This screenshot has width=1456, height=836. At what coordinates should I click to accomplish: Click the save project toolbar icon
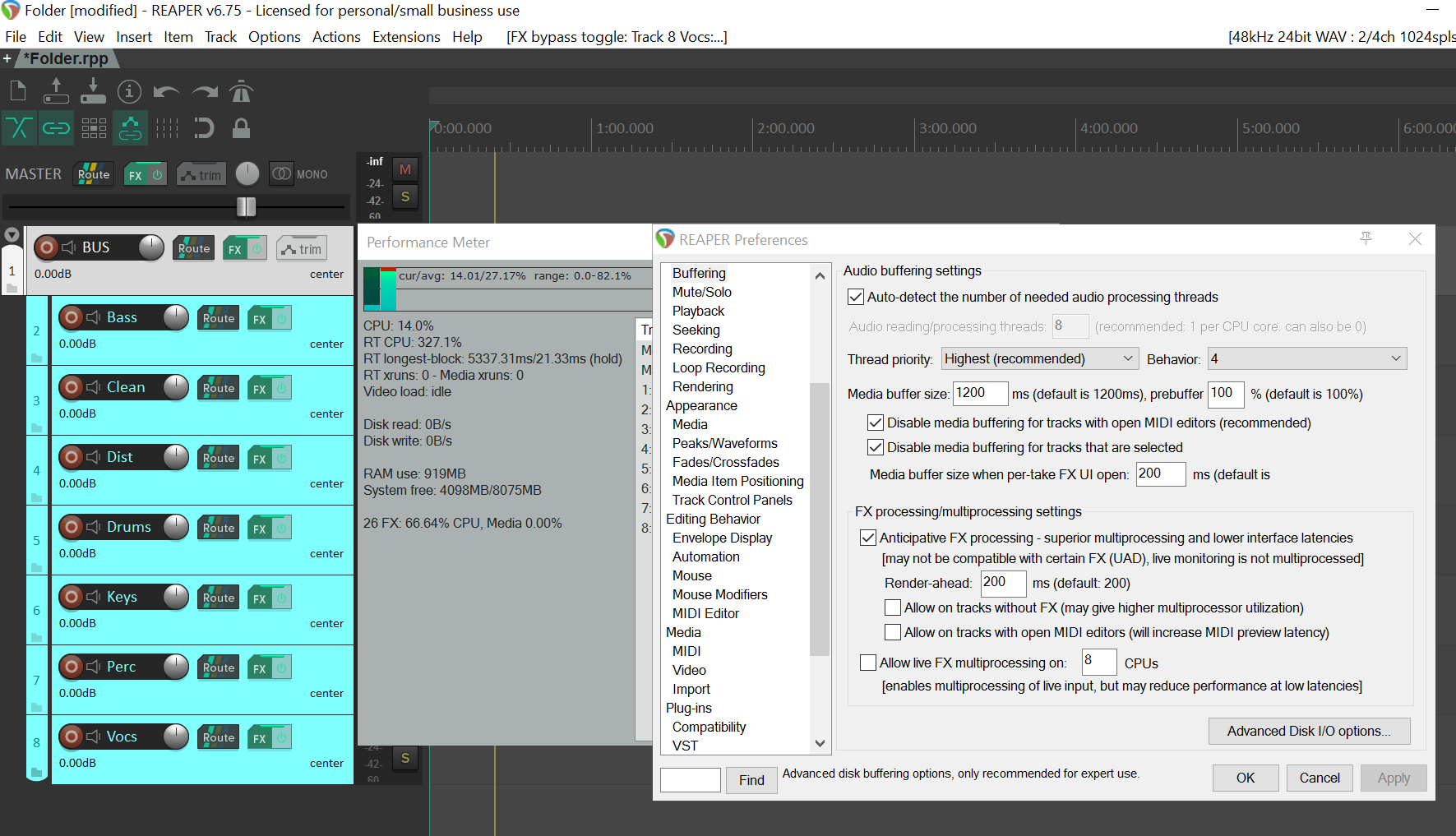pyautogui.click(x=93, y=92)
